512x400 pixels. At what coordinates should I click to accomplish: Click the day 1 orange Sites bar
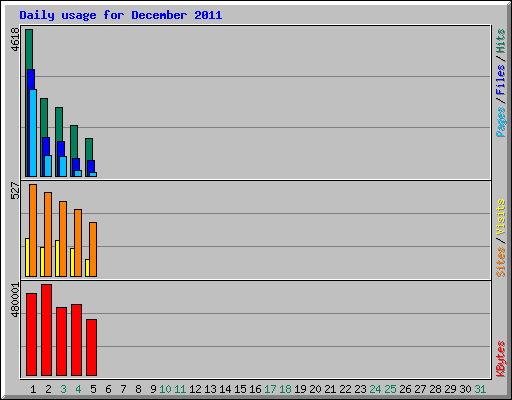[33, 230]
